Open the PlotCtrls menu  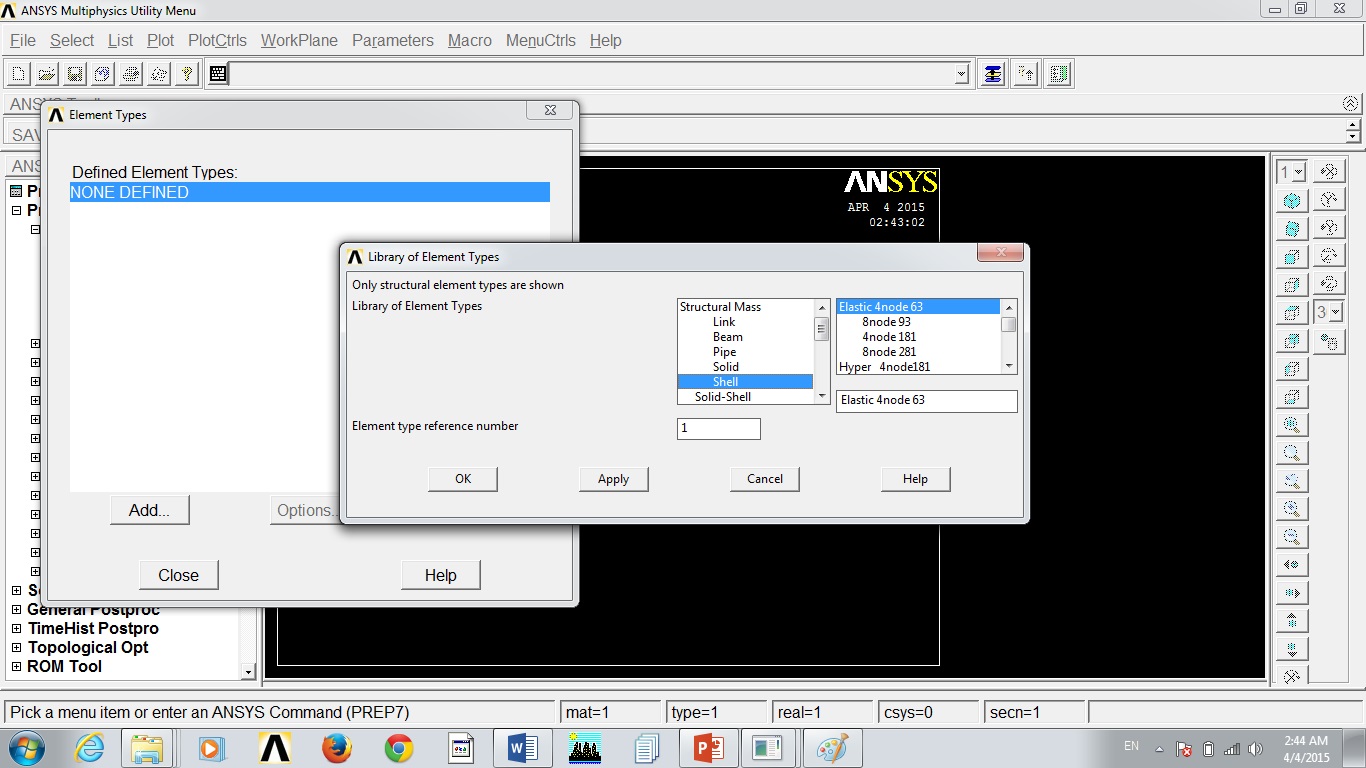click(x=217, y=40)
